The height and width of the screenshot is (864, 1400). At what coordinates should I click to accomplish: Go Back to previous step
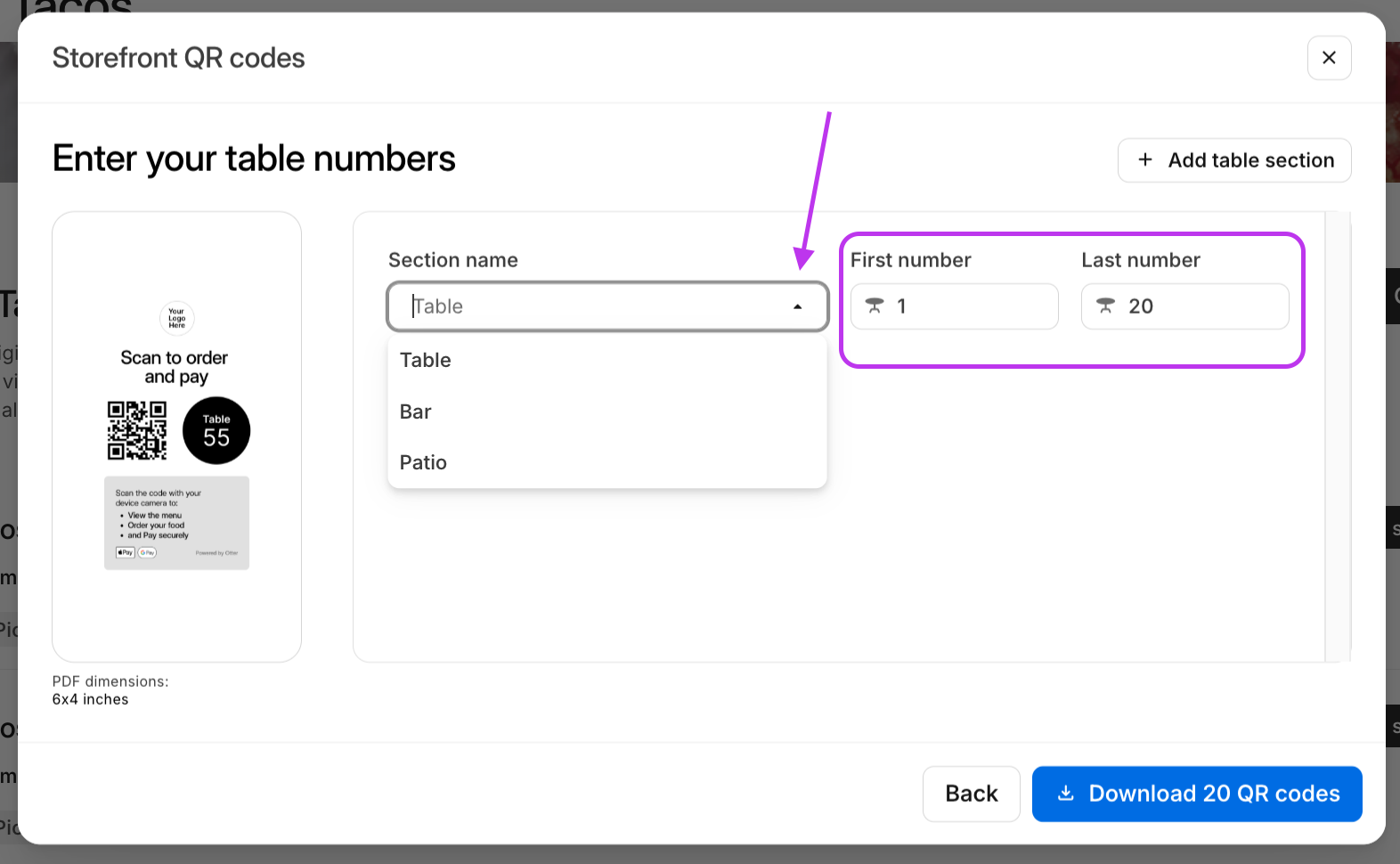pos(972,794)
